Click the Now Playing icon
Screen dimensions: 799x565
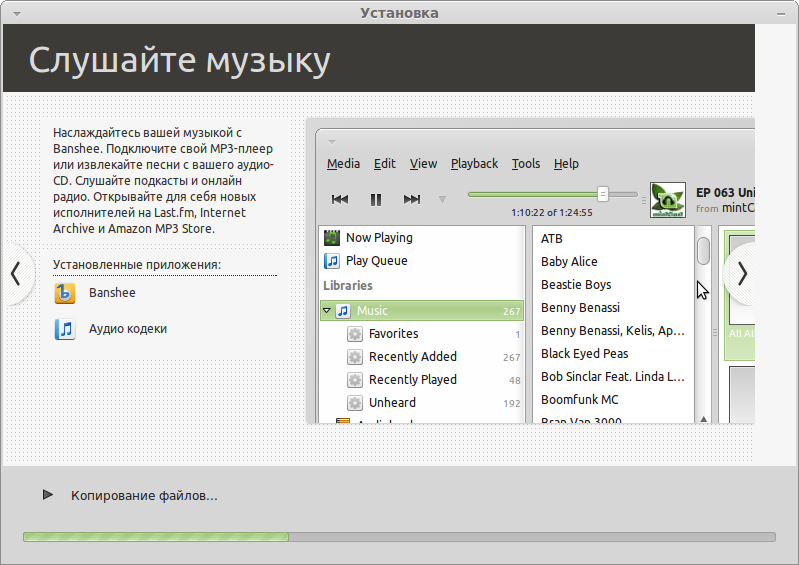pos(332,237)
